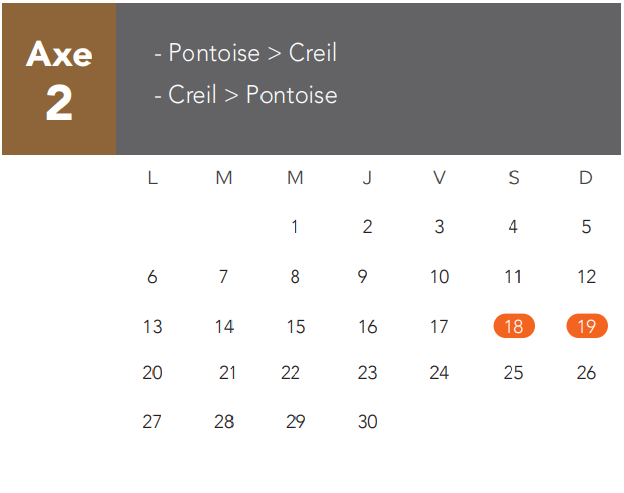The height and width of the screenshot is (493, 624).
Task: Select the orange highlighted date 19
Action: (587, 326)
